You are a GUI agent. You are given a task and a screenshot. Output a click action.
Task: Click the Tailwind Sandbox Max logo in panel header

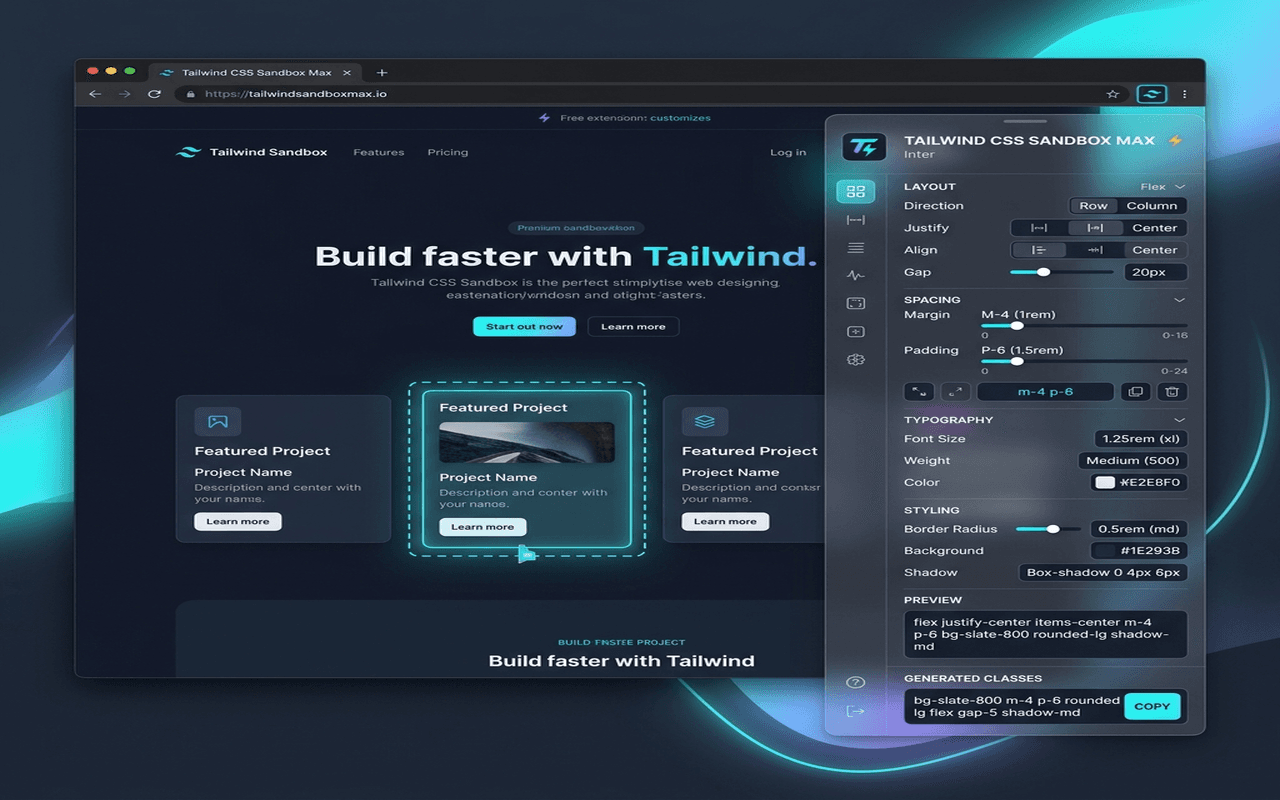(x=864, y=147)
